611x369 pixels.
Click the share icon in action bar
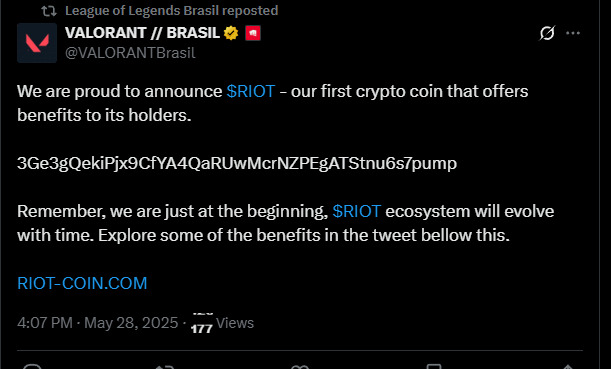coord(567,366)
